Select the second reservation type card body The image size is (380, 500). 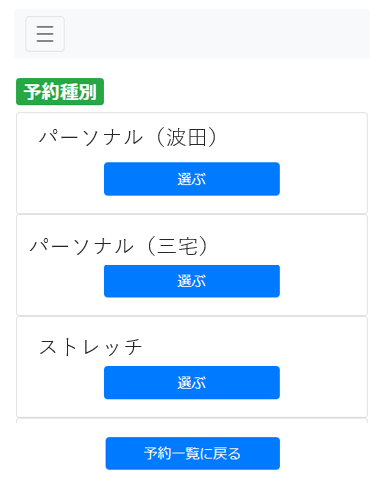pyautogui.click(x=192, y=265)
